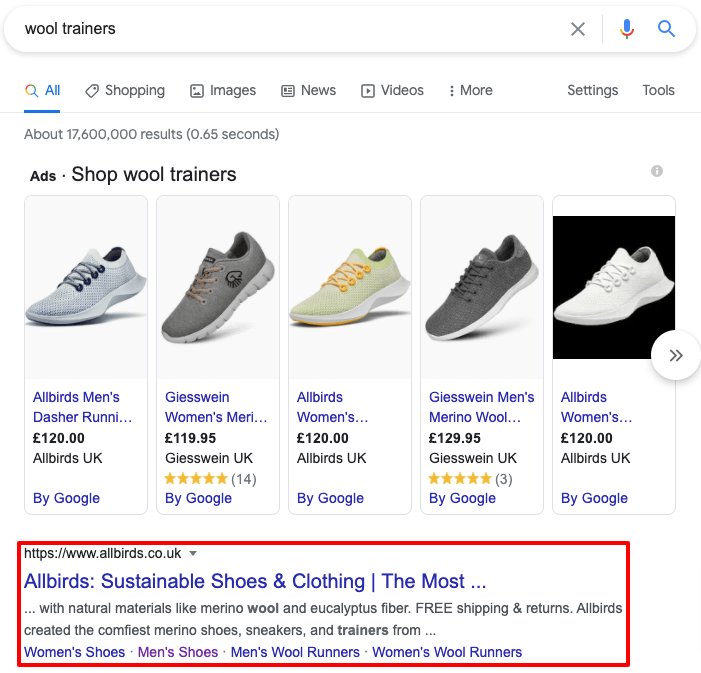This screenshot has height=673, width=701.
Task: Open the 'Allbirds: Sustainable Shoes & Clothing' result
Action: tap(255, 581)
